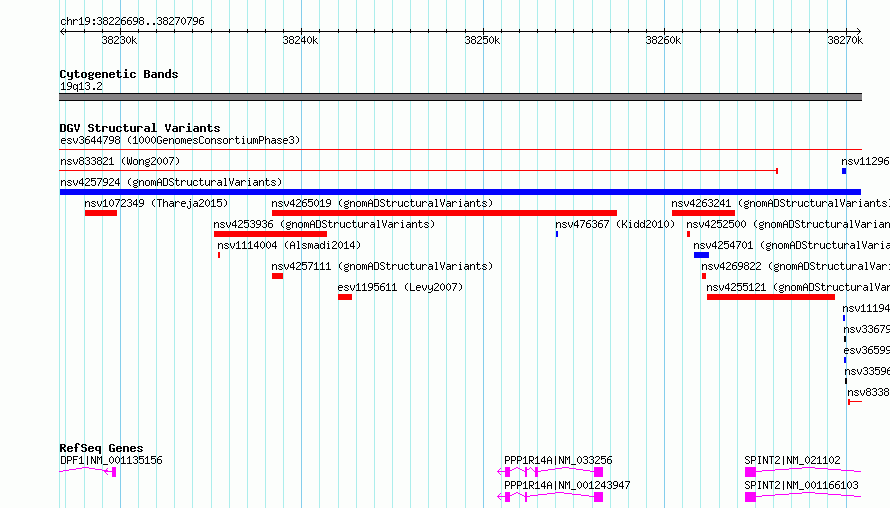Open the nsv4255121 variant label
This screenshot has width=890, height=508.
click(x=798, y=287)
